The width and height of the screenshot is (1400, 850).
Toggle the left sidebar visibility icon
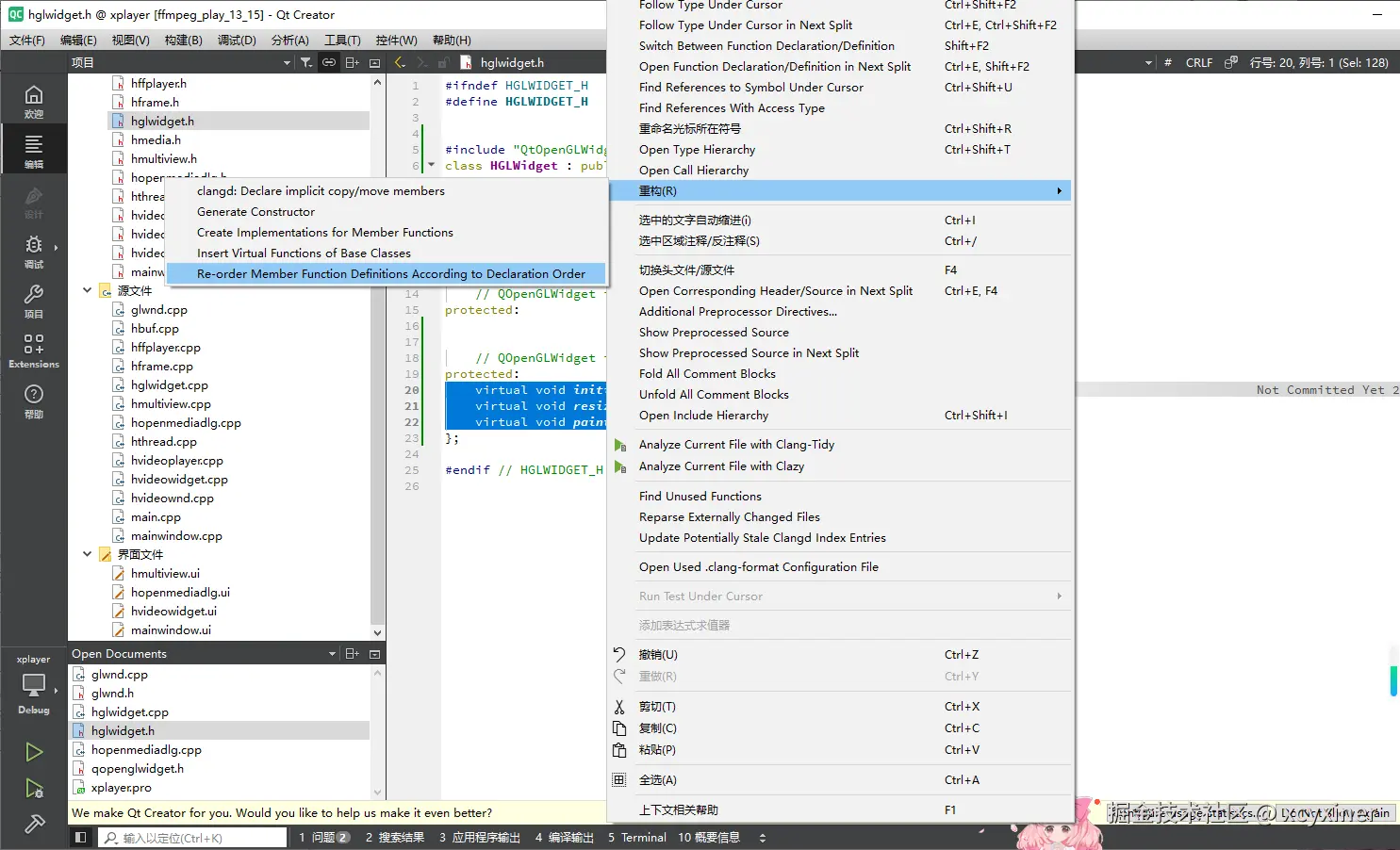point(81,837)
